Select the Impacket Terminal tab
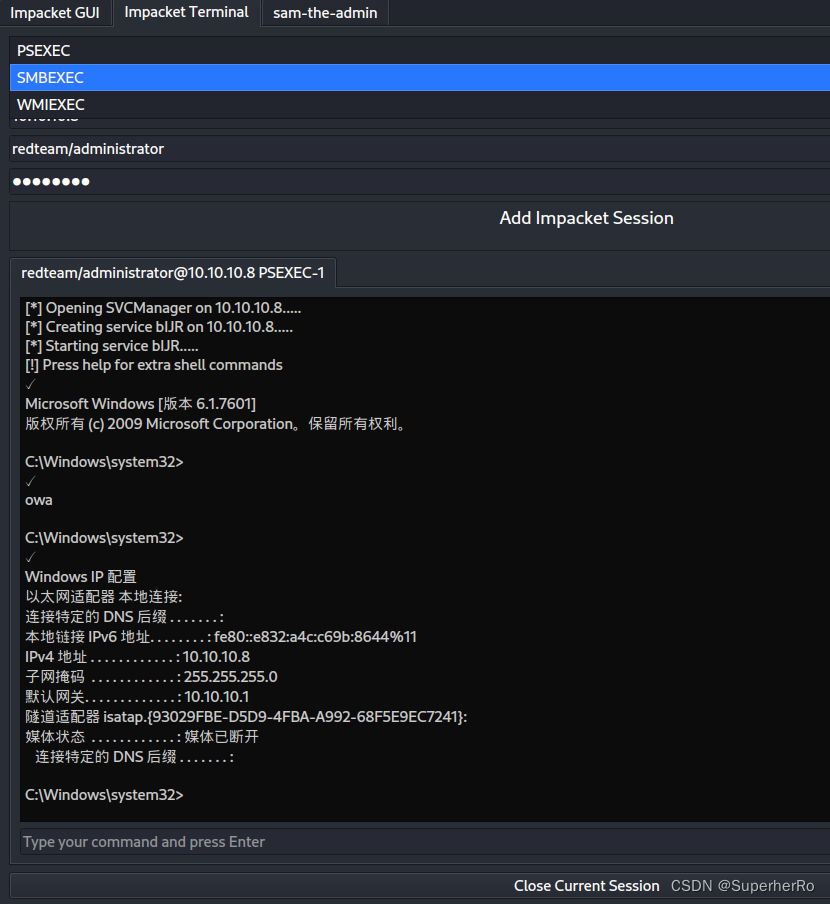830x904 pixels. (x=186, y=12)
